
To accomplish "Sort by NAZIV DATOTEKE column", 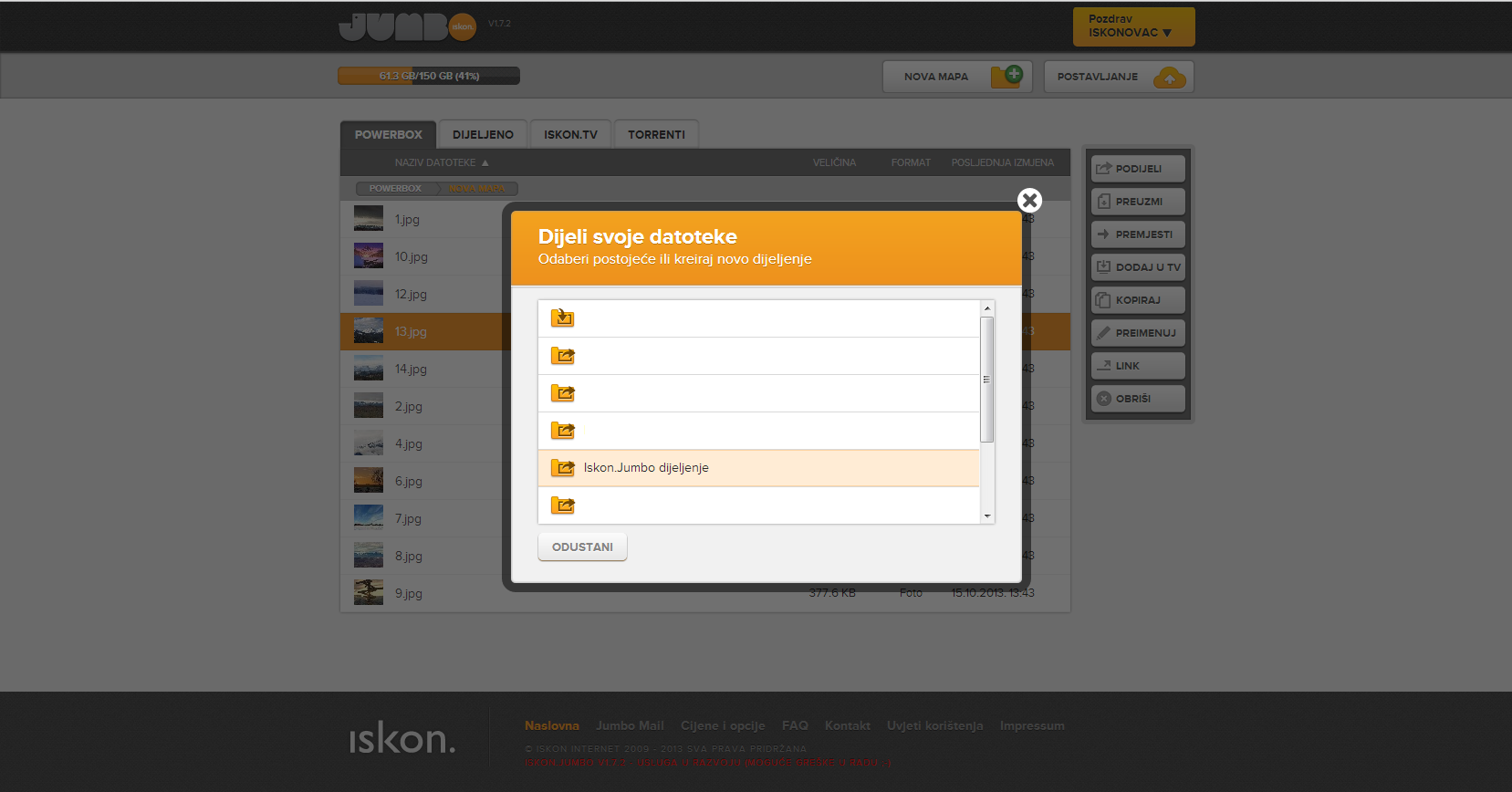I will tap(442, 162).
